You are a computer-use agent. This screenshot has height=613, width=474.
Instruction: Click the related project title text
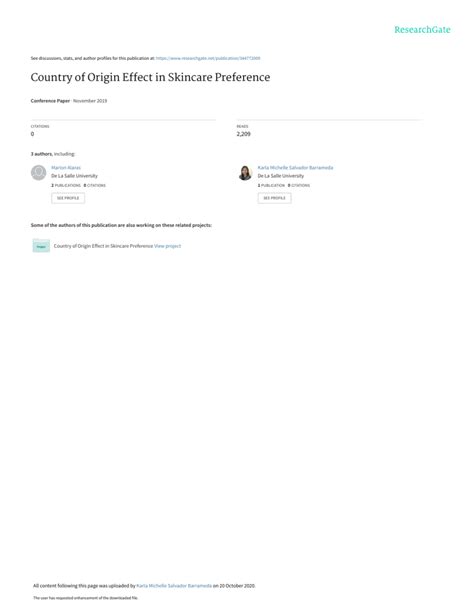(103, 246)
